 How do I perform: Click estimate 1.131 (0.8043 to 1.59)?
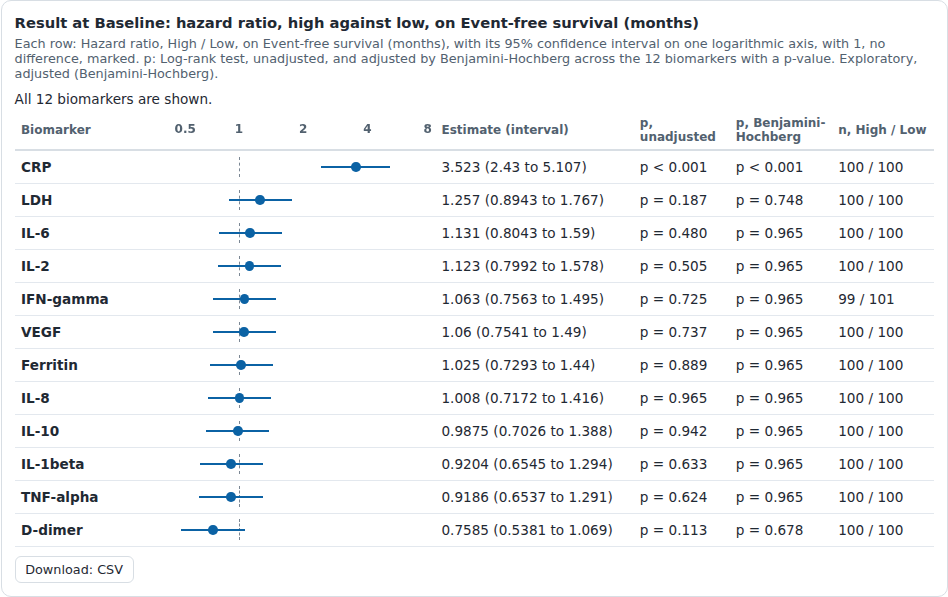tap(518, 233)
